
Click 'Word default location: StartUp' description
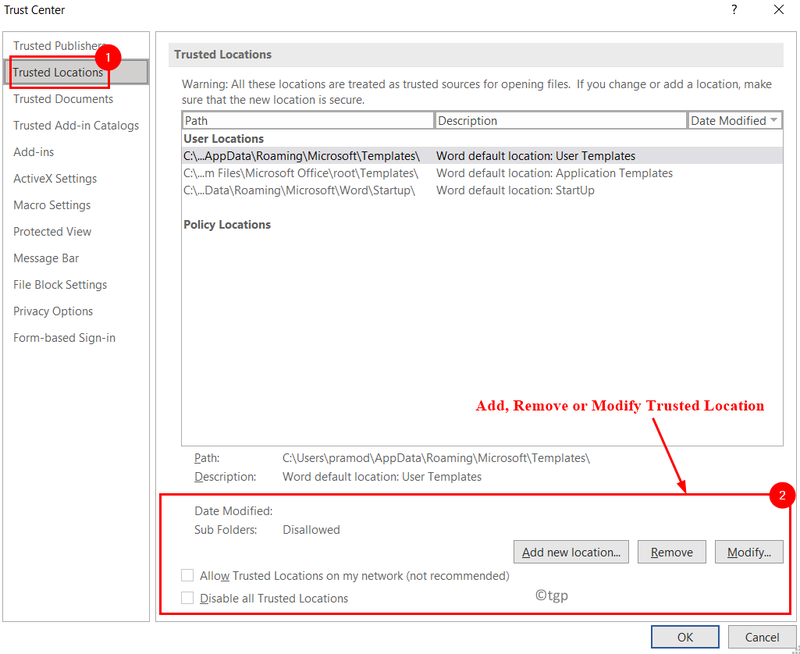(515, 190)
